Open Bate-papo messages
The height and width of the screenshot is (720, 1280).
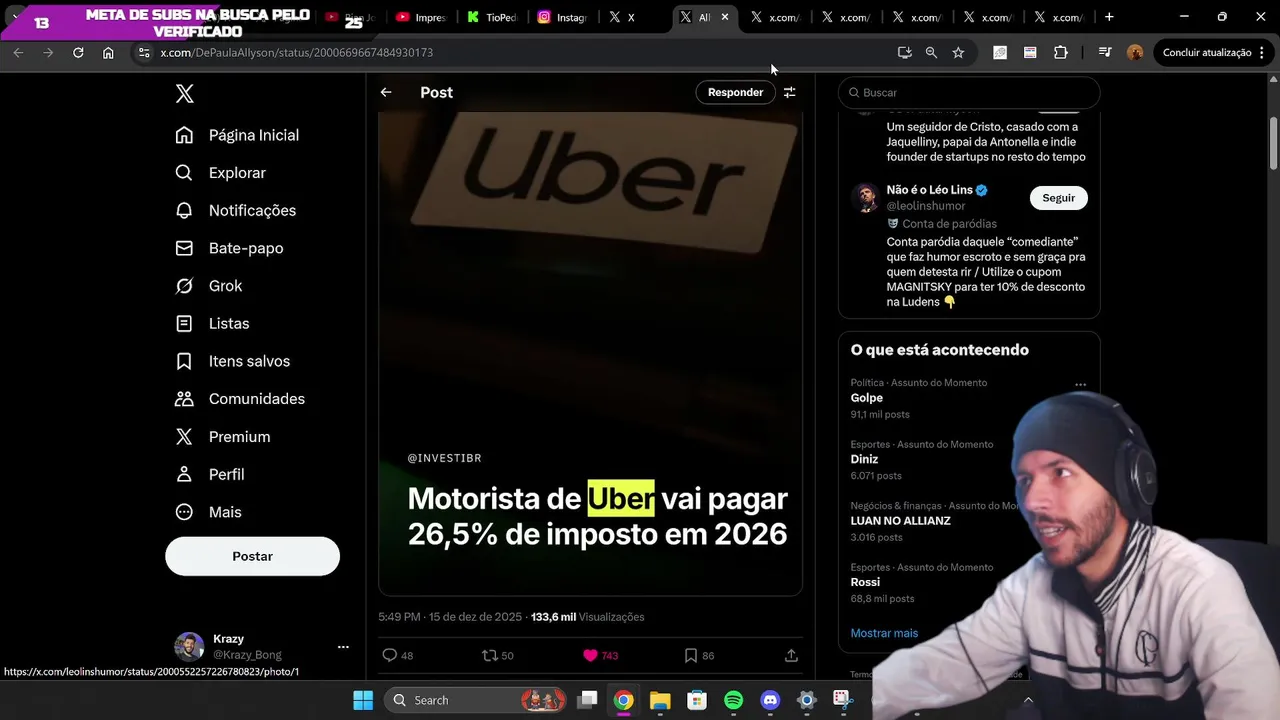(229, 248)
